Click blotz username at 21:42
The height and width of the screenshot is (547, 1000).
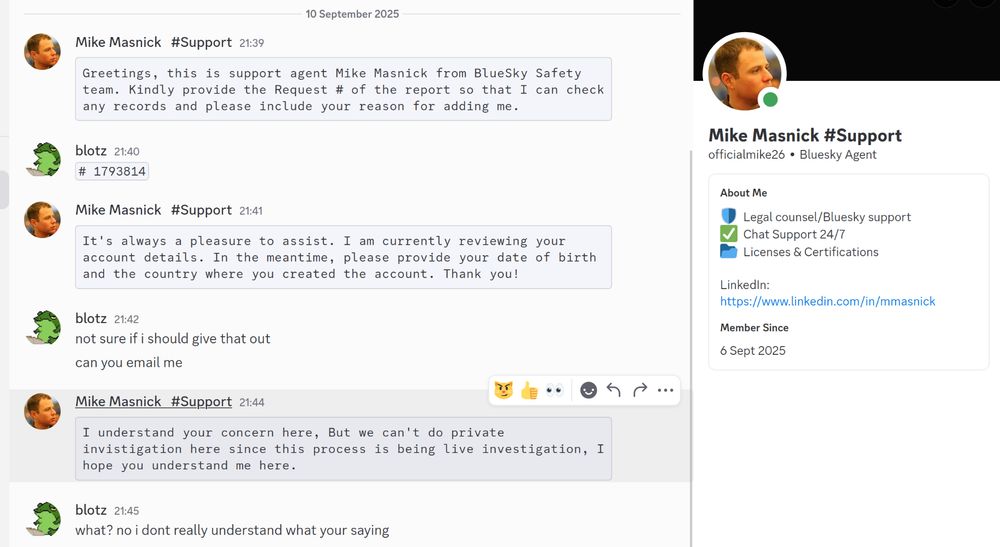[x=91, y=318]
